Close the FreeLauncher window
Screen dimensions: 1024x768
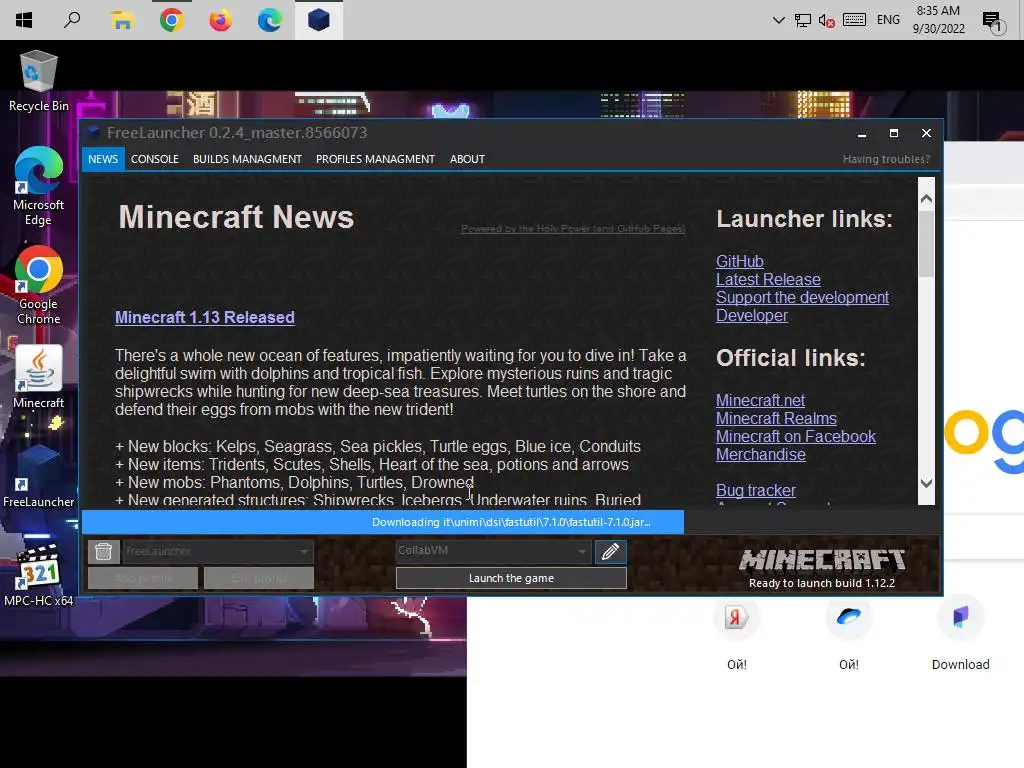click(926, 133)
